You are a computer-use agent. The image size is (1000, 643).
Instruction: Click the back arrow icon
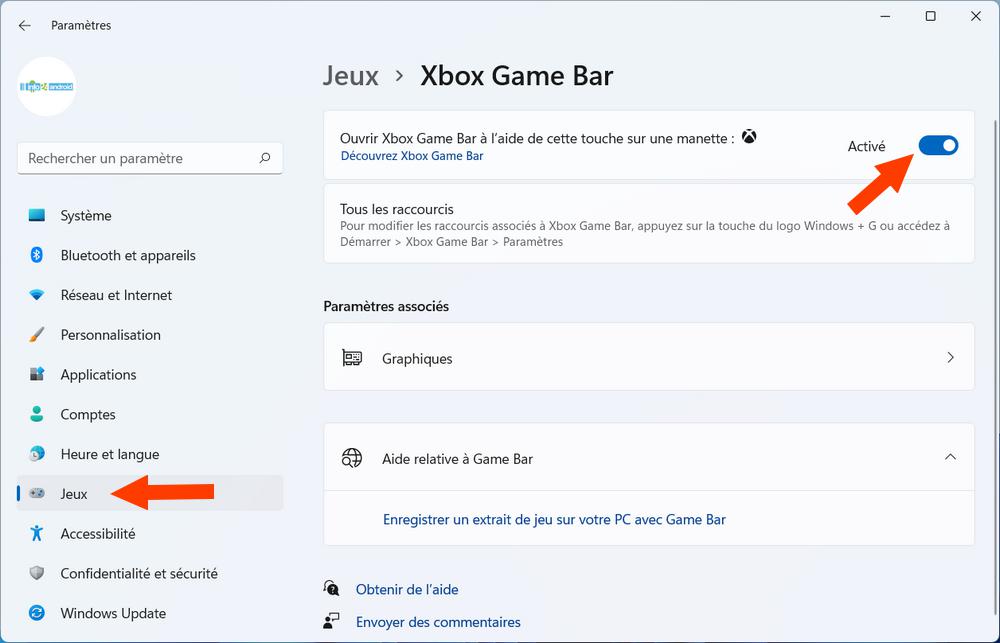tap(25, 26)
